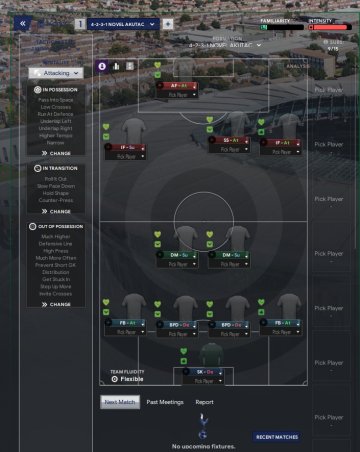The height and width of the screenshot is (452, 360).
Task: Expand the AF-At striker role dropdown
Action: coord(194,86)
